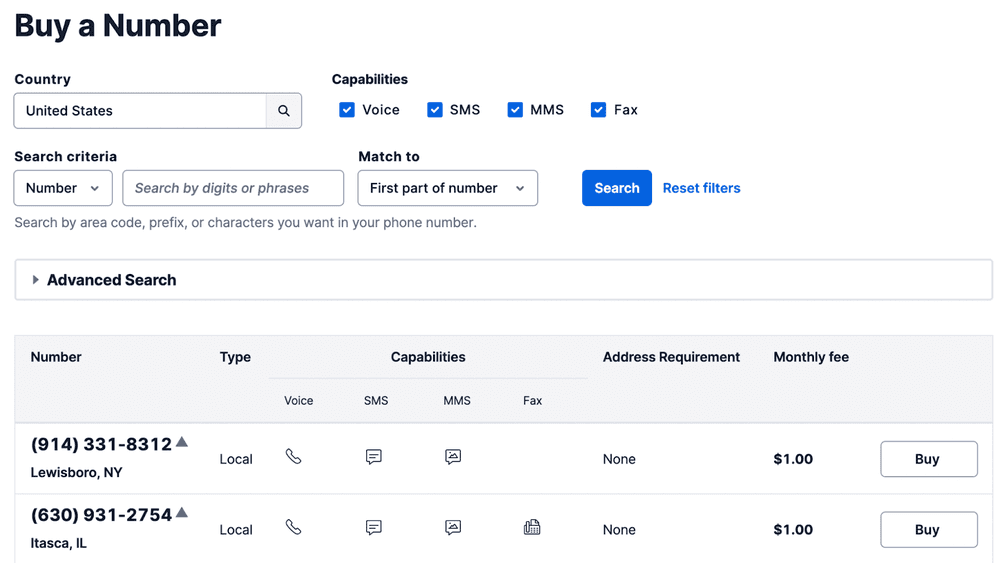The width and height of the screenshot is (1000, 563).
Task: Click the voice phone icon for (914) 331-8312
Action: click(293, 456)
